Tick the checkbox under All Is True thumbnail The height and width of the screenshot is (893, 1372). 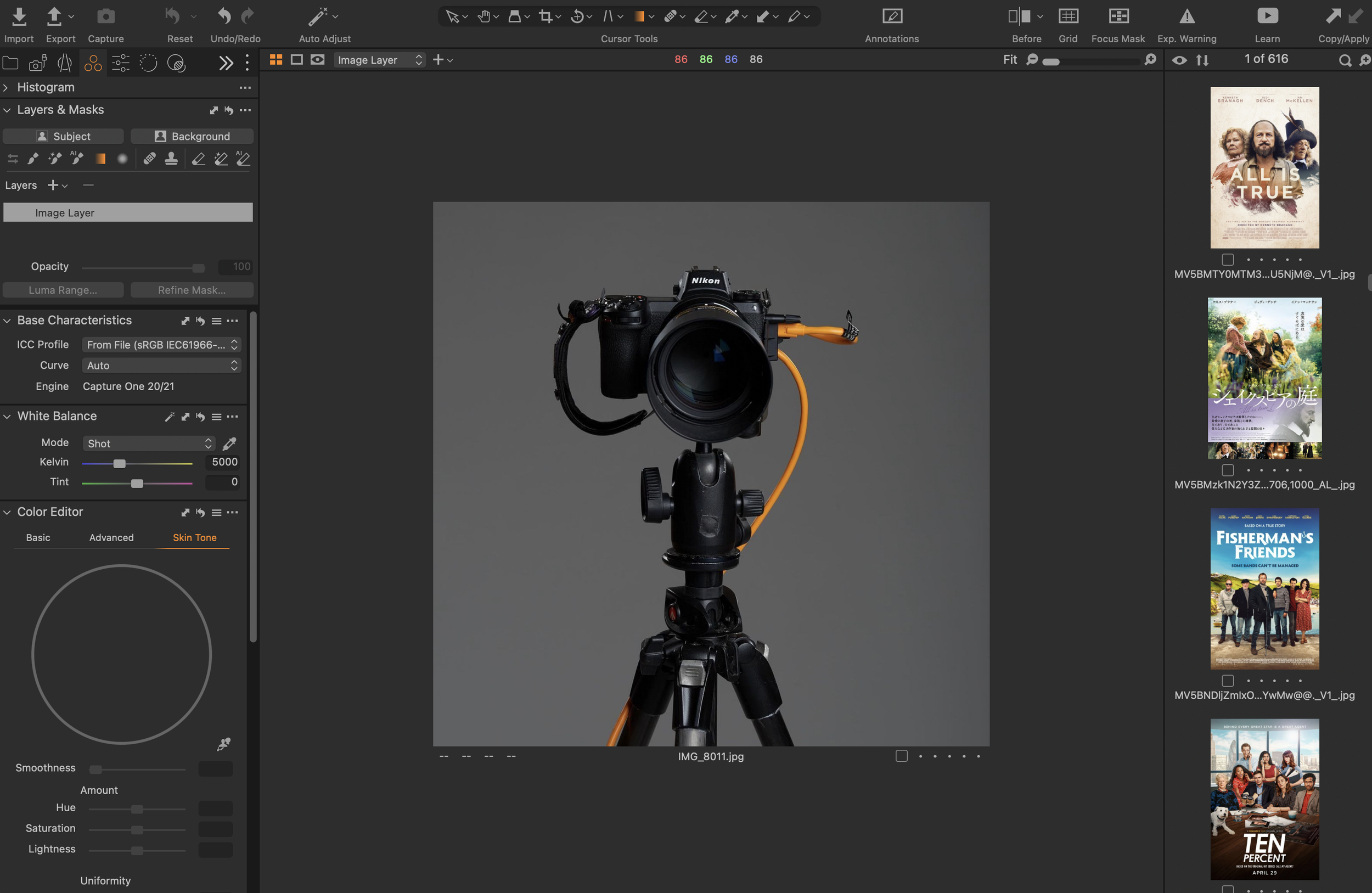[x=1227, y=260]
